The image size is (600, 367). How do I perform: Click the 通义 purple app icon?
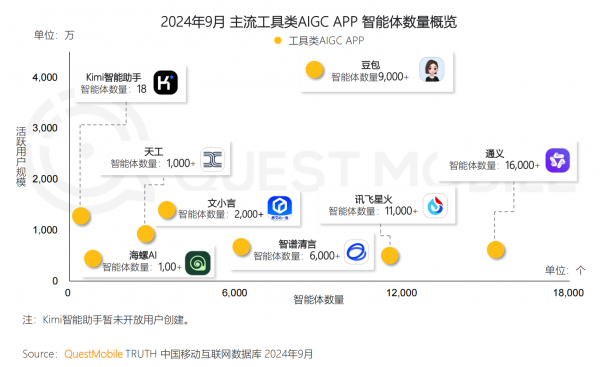point(558,160)
